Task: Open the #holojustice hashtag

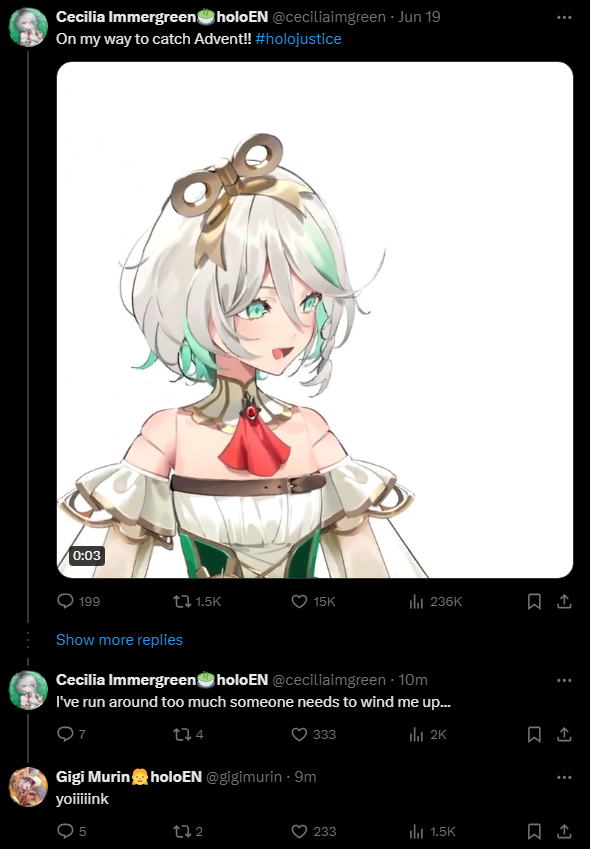Action: coord(298,39)
